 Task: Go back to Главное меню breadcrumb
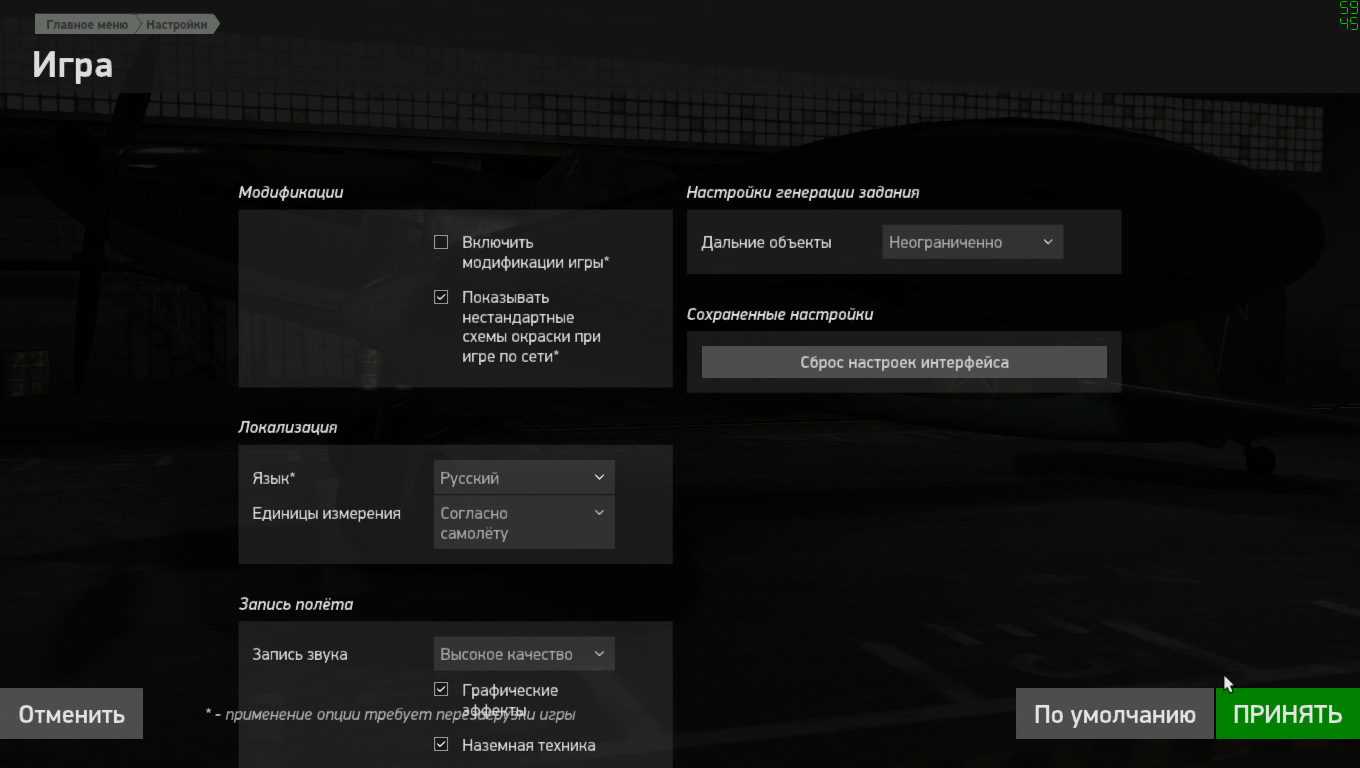tap(87, 25)
